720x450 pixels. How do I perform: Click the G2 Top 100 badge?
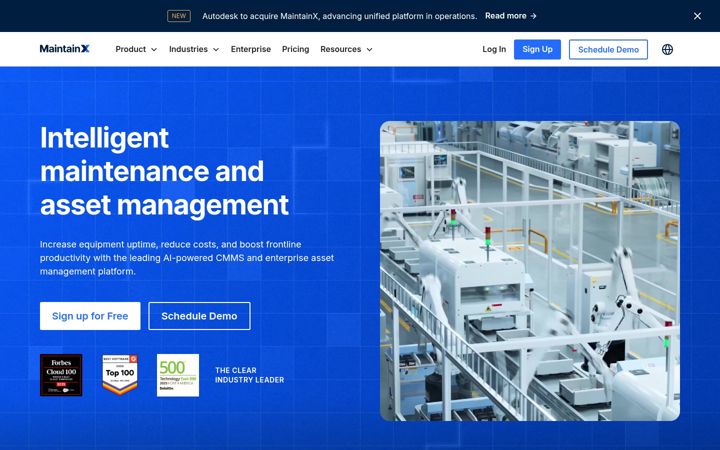(x=120, y=375)
